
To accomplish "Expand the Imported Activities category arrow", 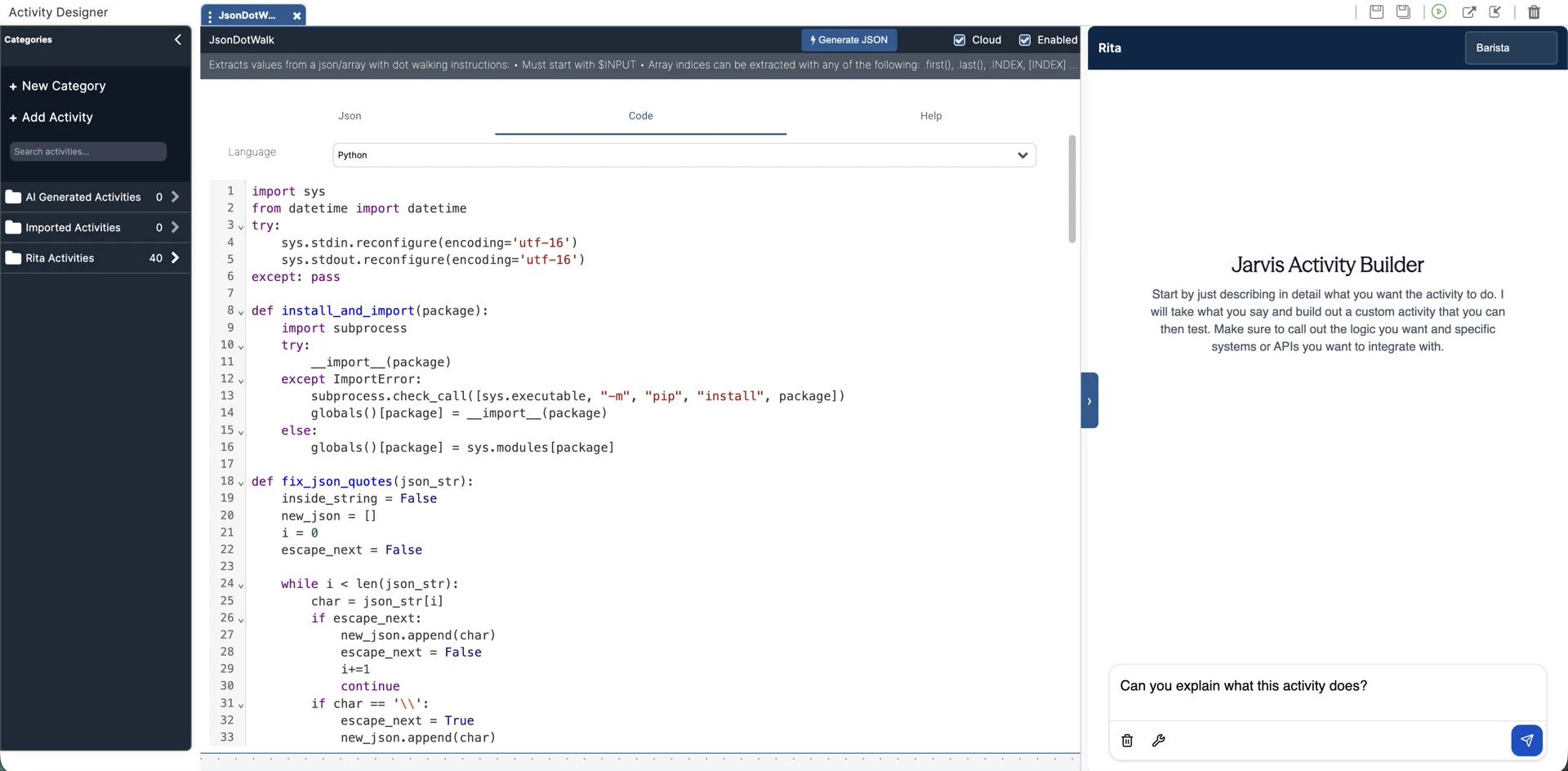I will (175, 227).
